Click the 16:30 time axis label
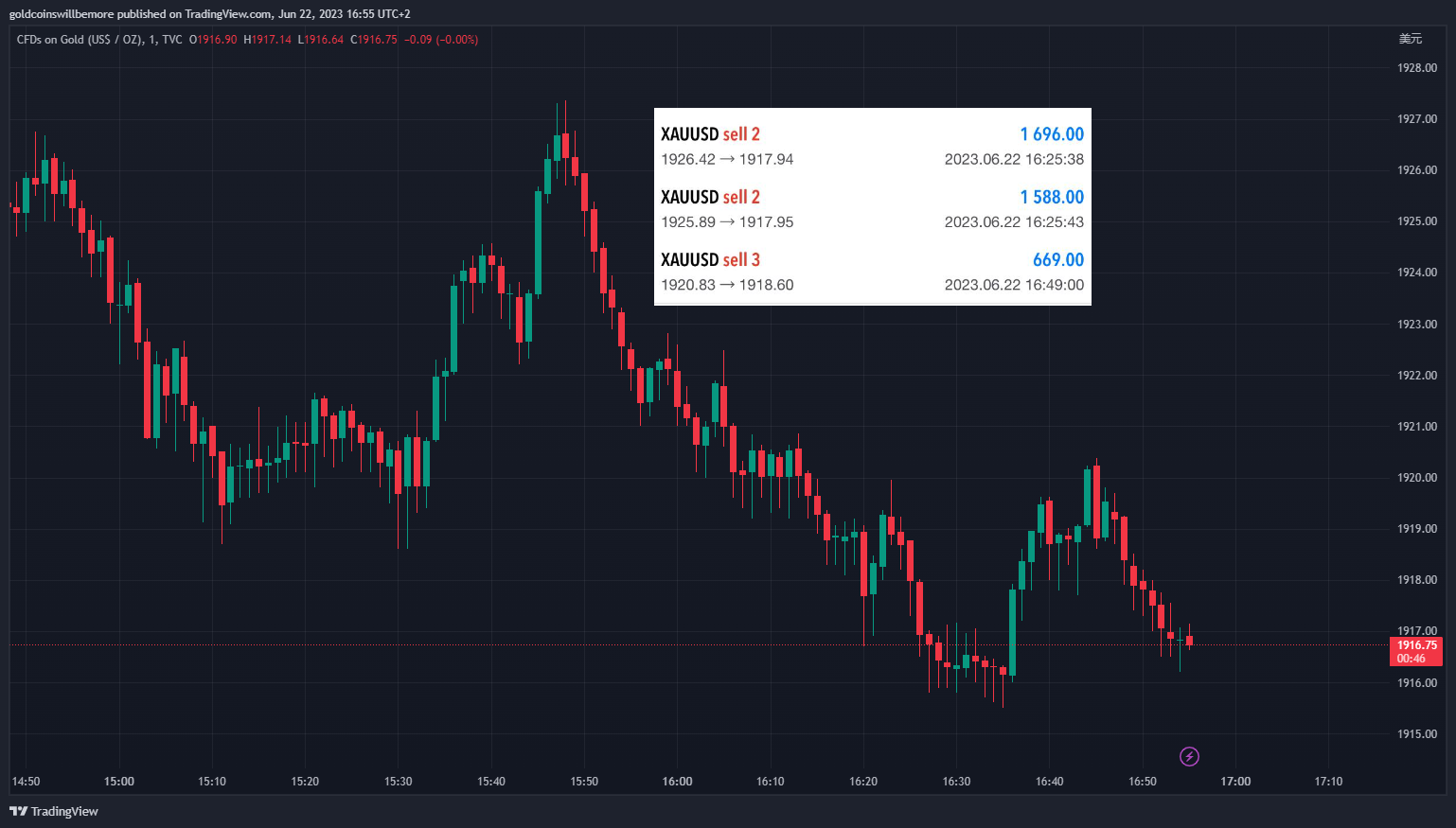The height and width of the screenshot is (828, 1456). [956, 781]
